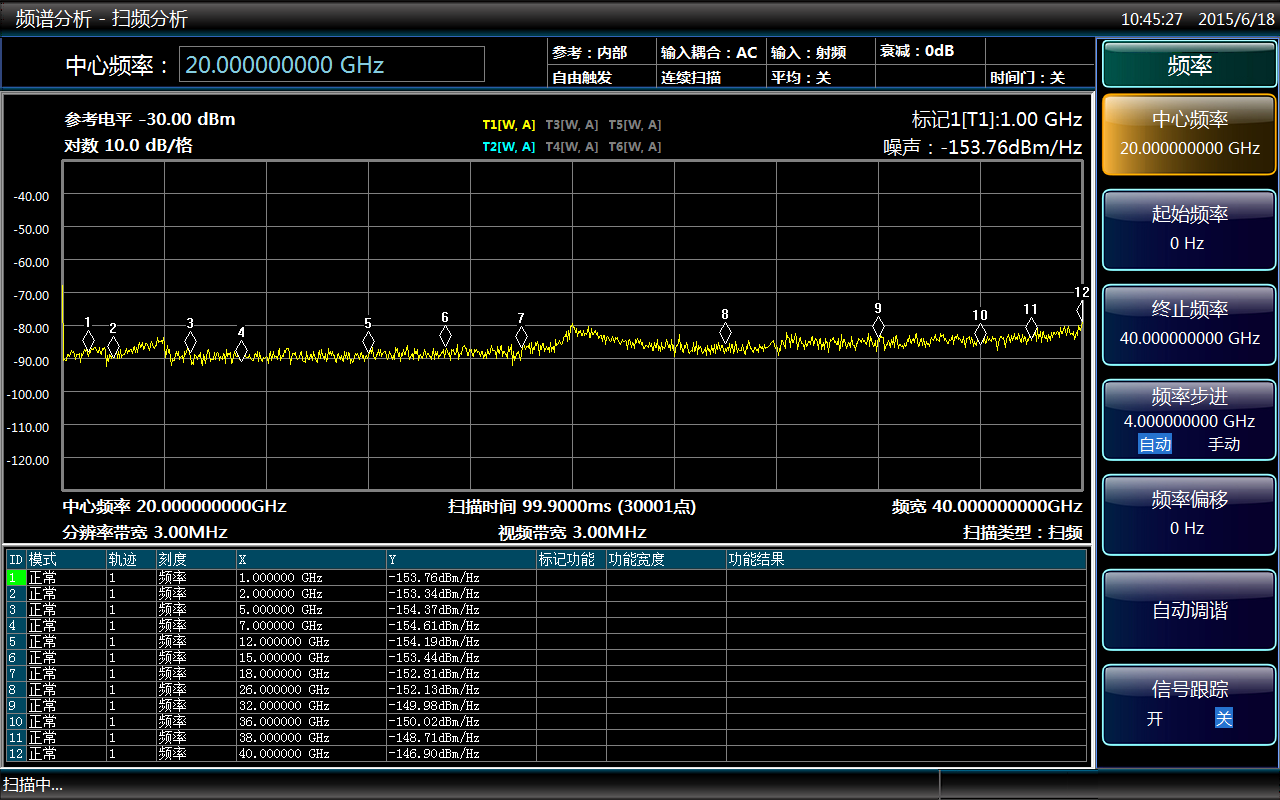Open the 频率 menu header

(1189, 66)
